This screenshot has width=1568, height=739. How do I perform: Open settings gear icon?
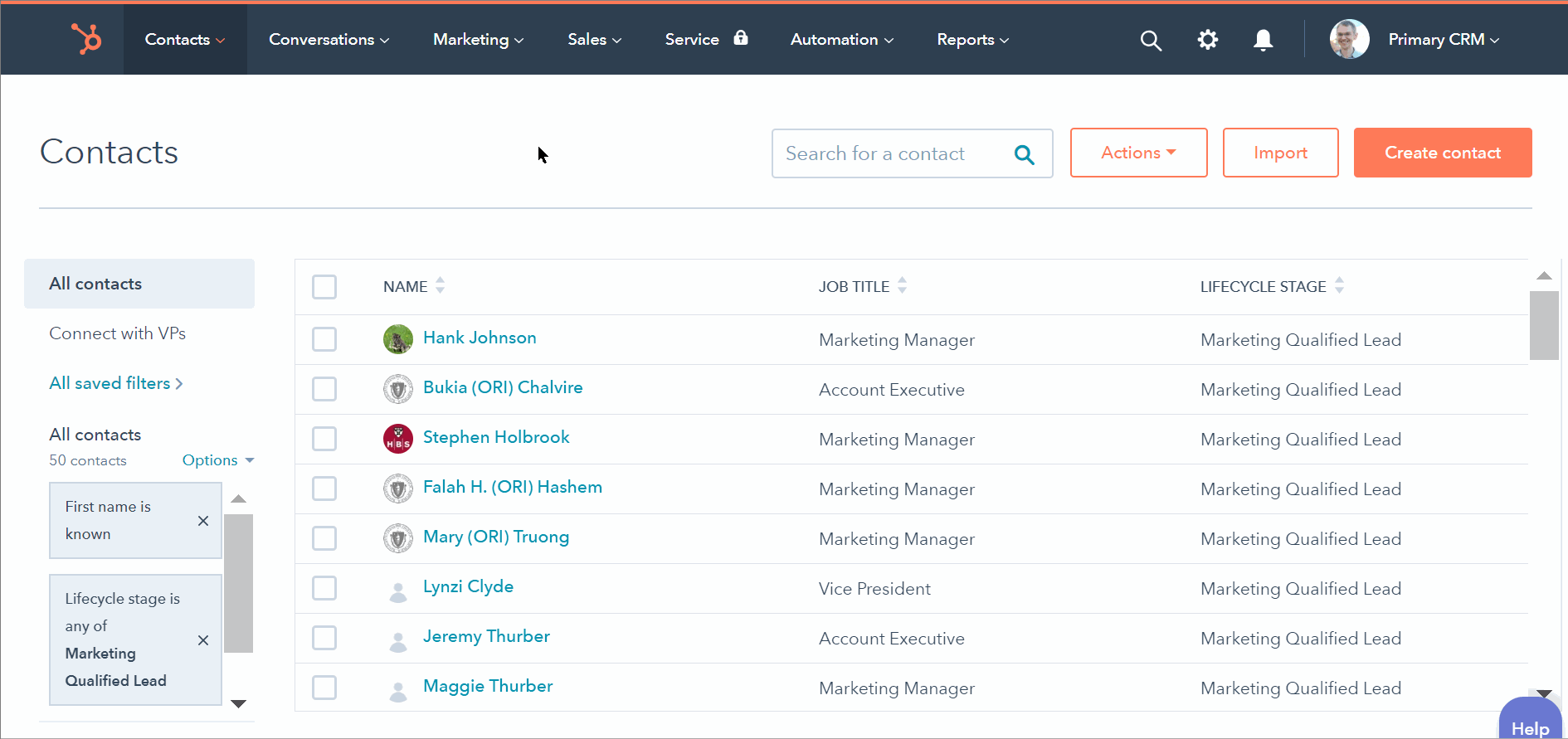(1207, 40)
